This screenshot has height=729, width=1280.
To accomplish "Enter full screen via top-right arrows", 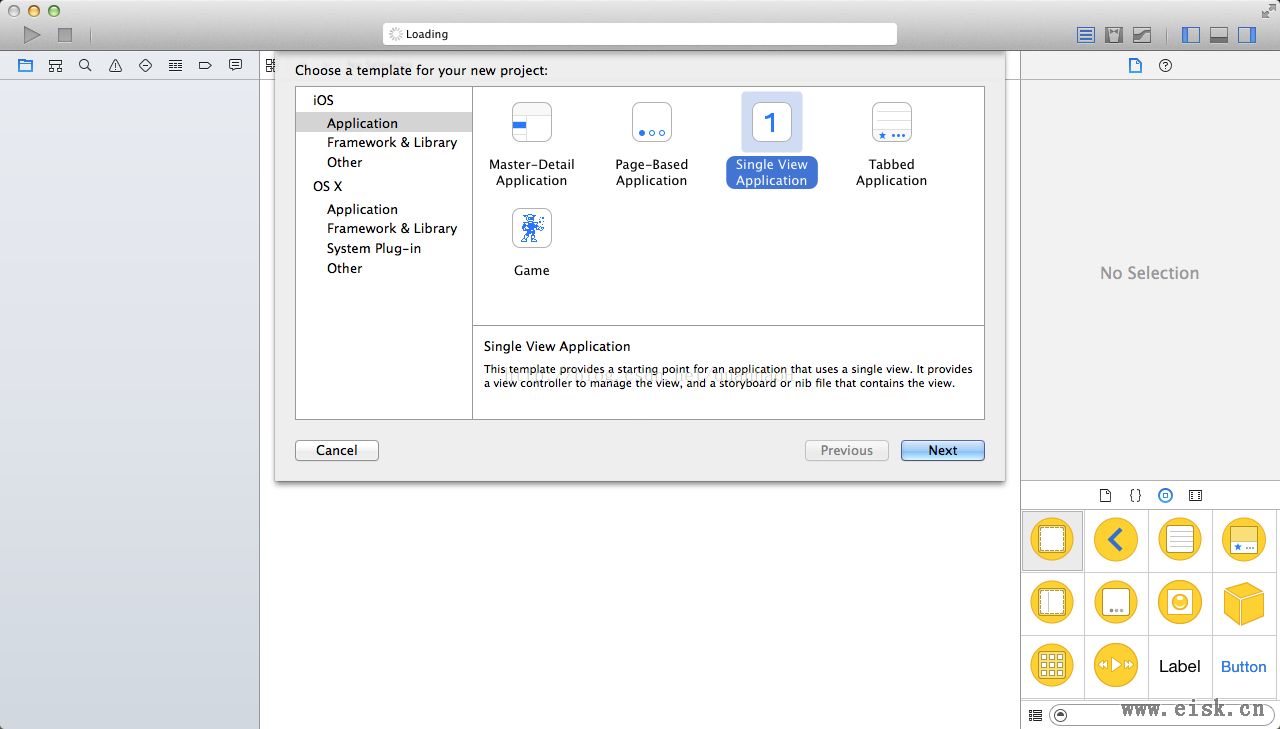I will (1268, 11).
